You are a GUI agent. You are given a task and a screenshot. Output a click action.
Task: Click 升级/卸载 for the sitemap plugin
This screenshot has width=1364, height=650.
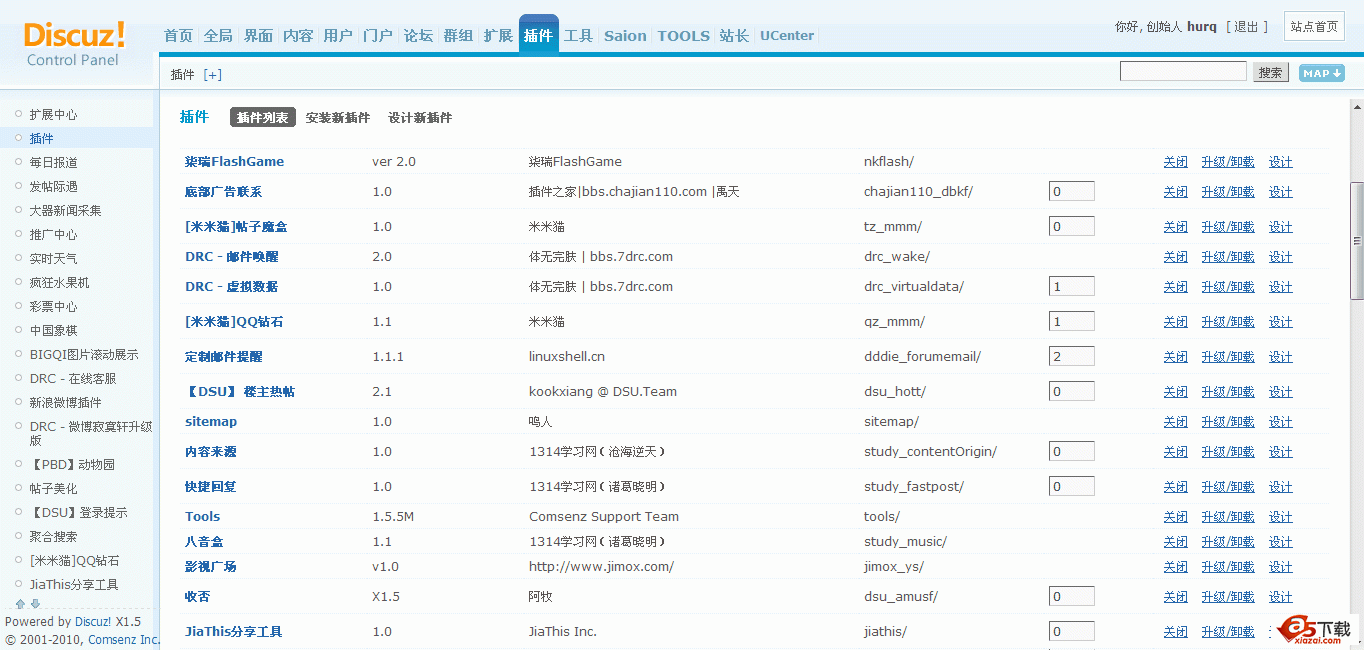click(x=1227, y=422)
